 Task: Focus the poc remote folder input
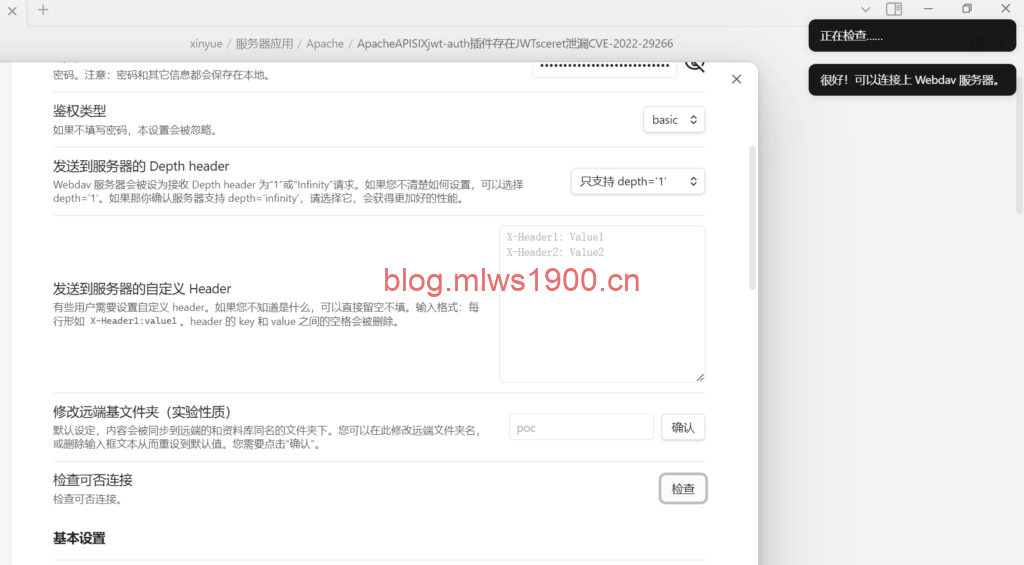click(581, 428)
